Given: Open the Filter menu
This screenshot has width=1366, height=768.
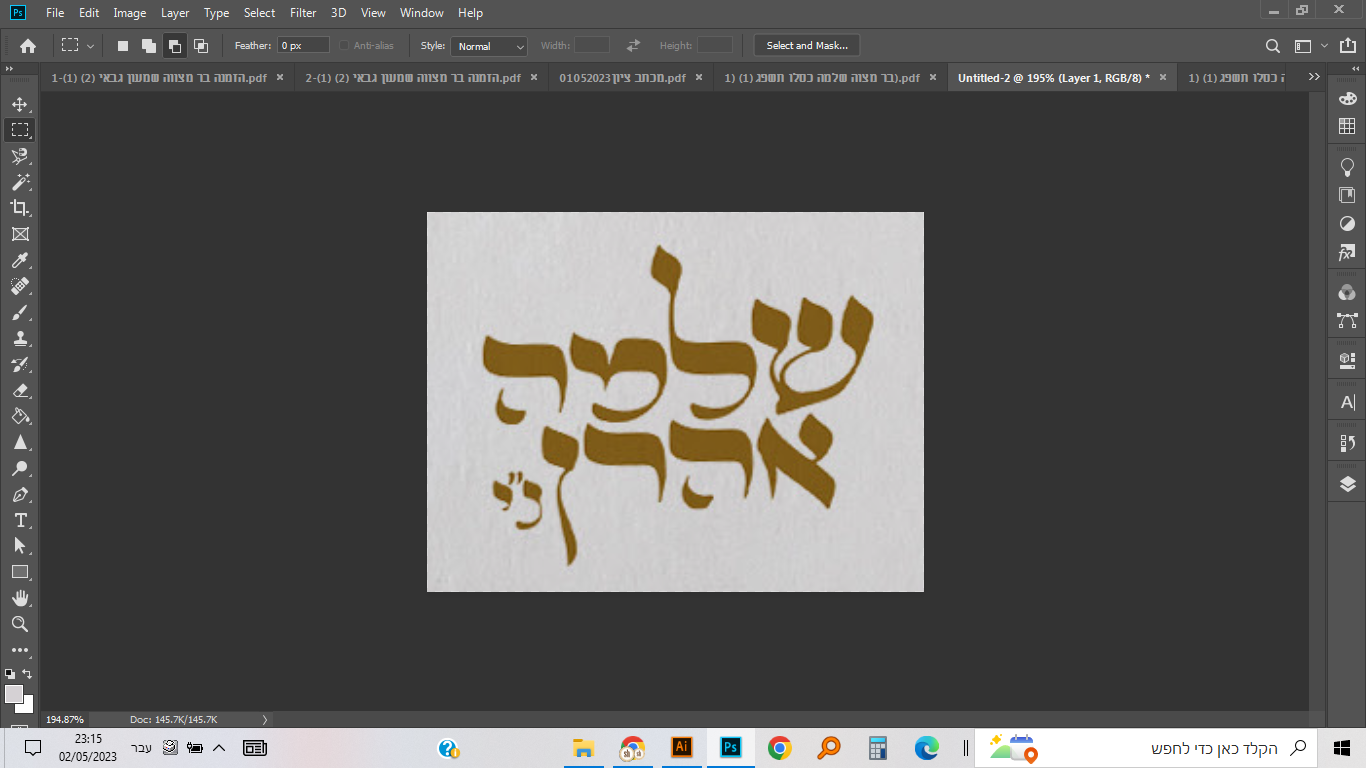Looking at the screenshot, I should (303, 13).
